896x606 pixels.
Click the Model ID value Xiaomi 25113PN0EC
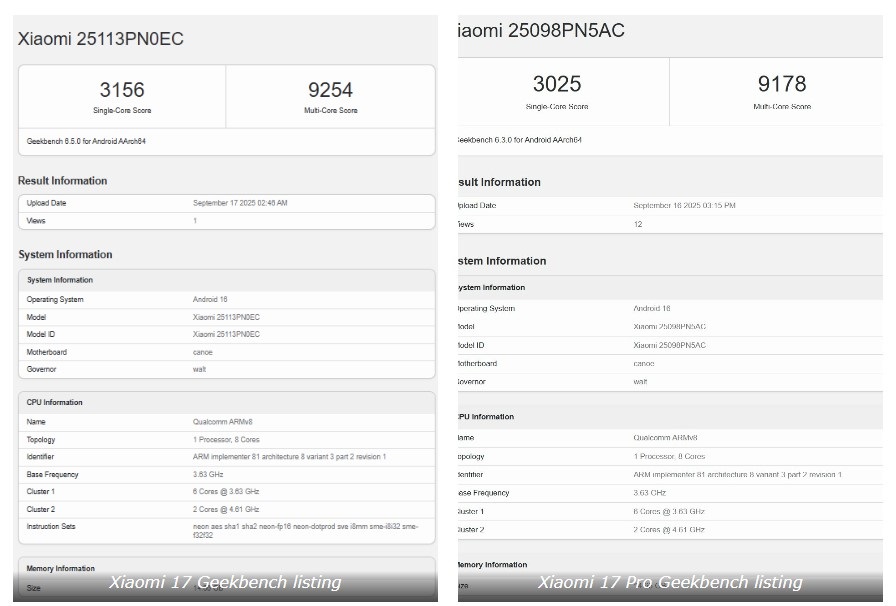click(226, 334)
